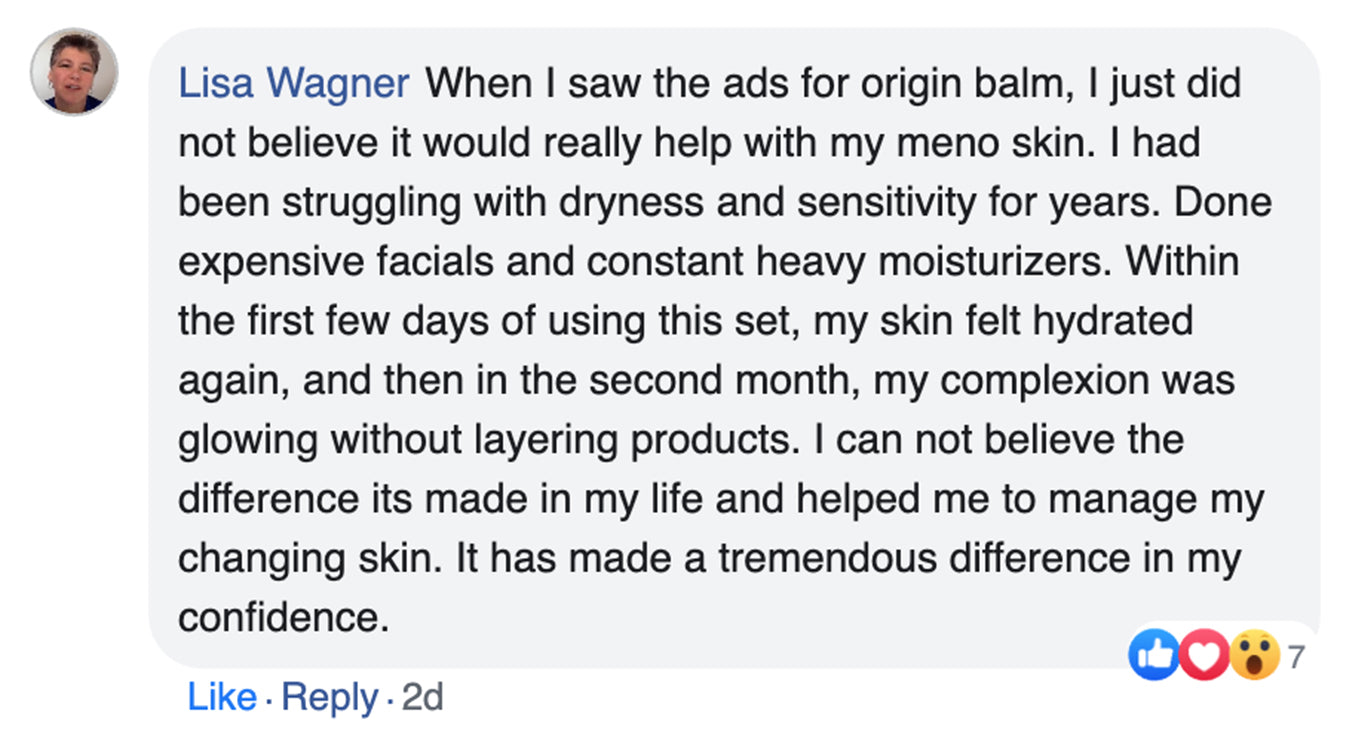Click the red heart reaction icon
The width and height of the screenshot is (1350, 741).
(1204, 656)
